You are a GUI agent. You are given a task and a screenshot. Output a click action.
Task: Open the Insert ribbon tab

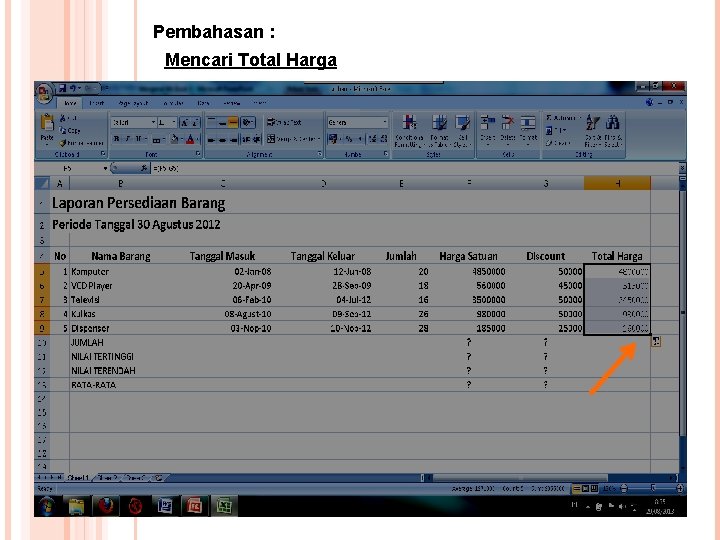[96, 103]
